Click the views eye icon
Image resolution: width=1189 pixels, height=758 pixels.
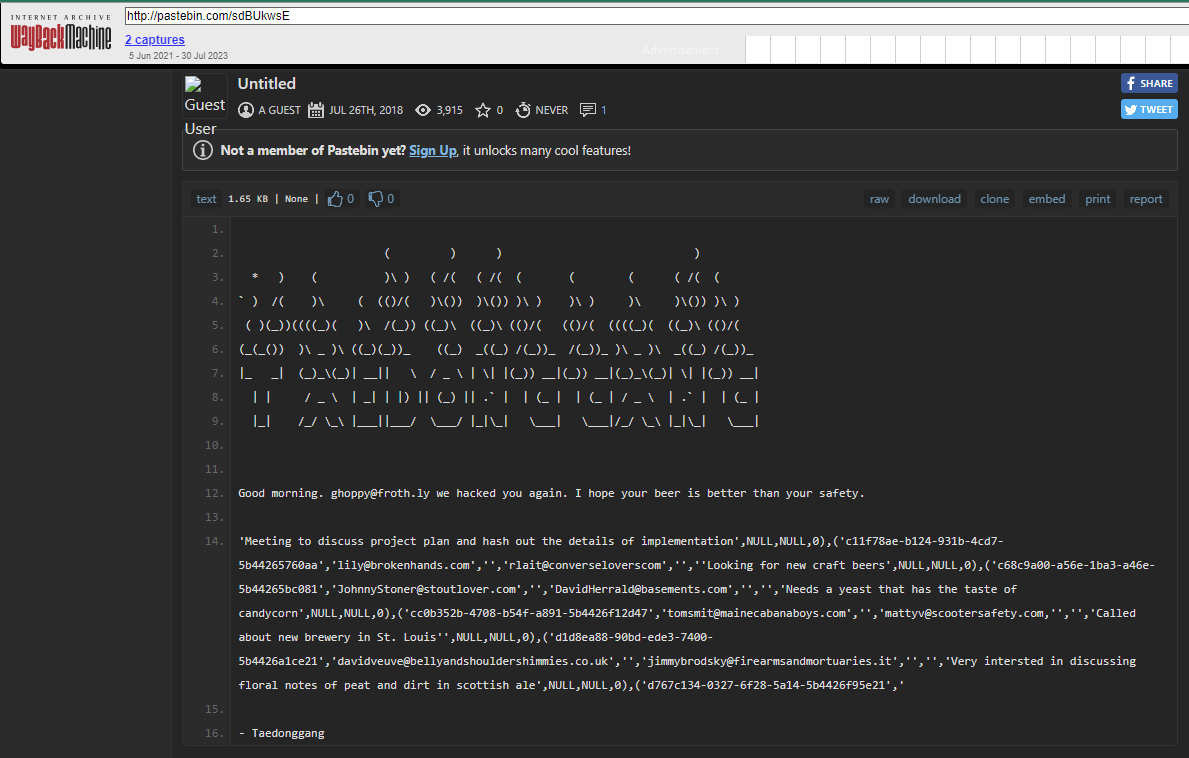(423, 110)
